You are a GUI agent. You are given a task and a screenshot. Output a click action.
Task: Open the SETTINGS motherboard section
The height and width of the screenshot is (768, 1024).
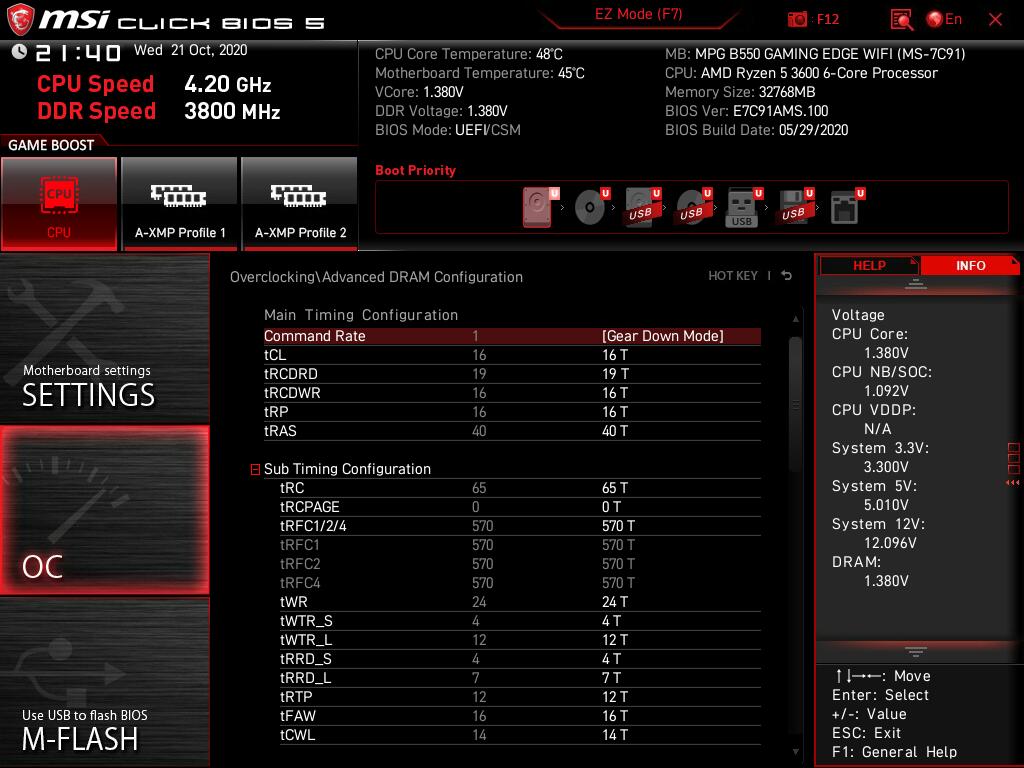104,338
